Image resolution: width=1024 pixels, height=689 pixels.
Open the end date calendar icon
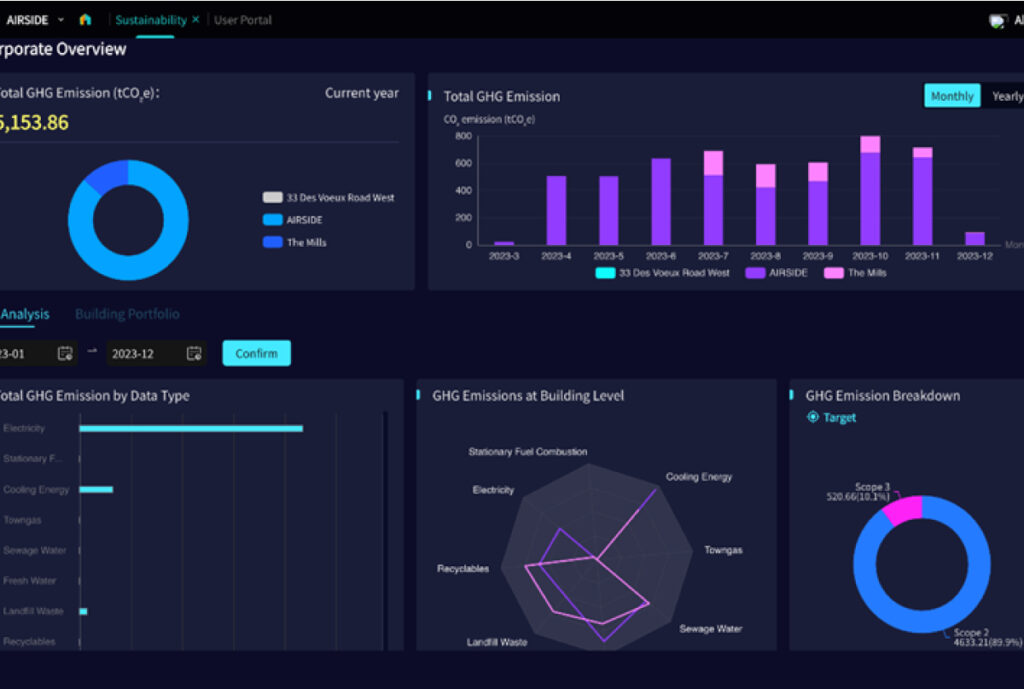click(x=194, y=353)
